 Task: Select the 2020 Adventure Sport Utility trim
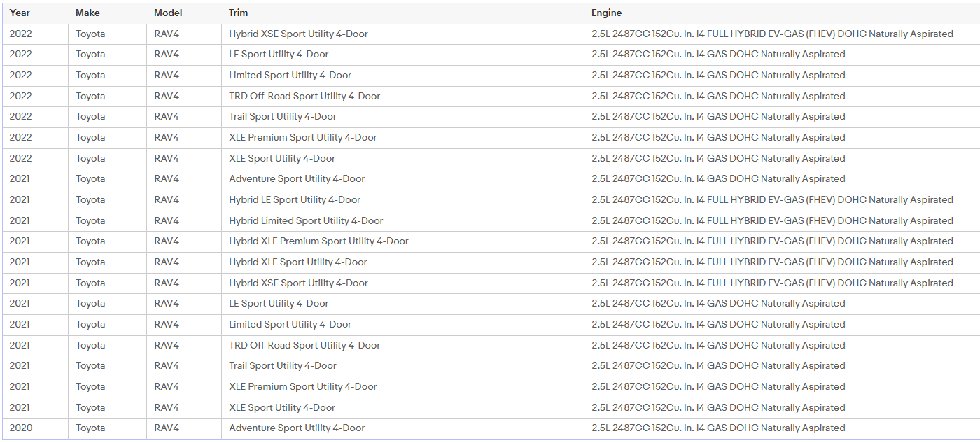[x=296, y=428]
